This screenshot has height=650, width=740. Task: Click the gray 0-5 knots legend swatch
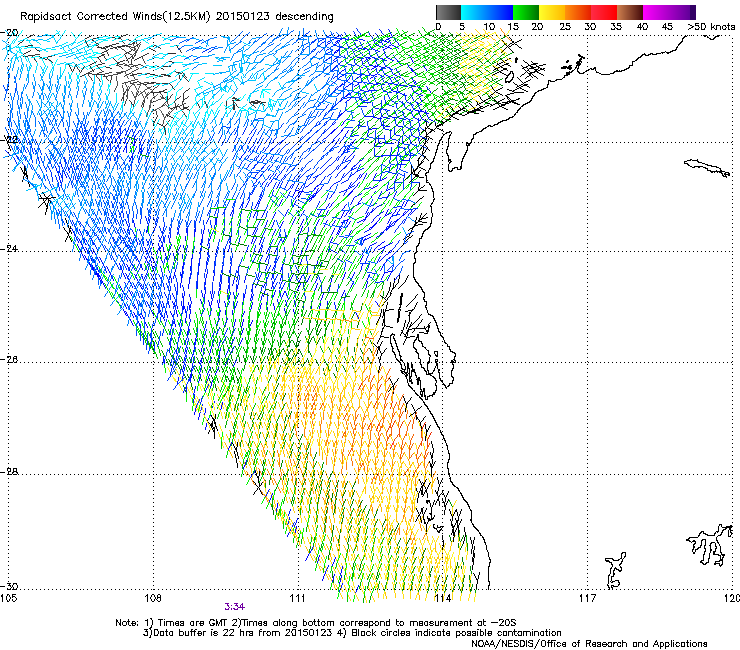tap(448, 12)
